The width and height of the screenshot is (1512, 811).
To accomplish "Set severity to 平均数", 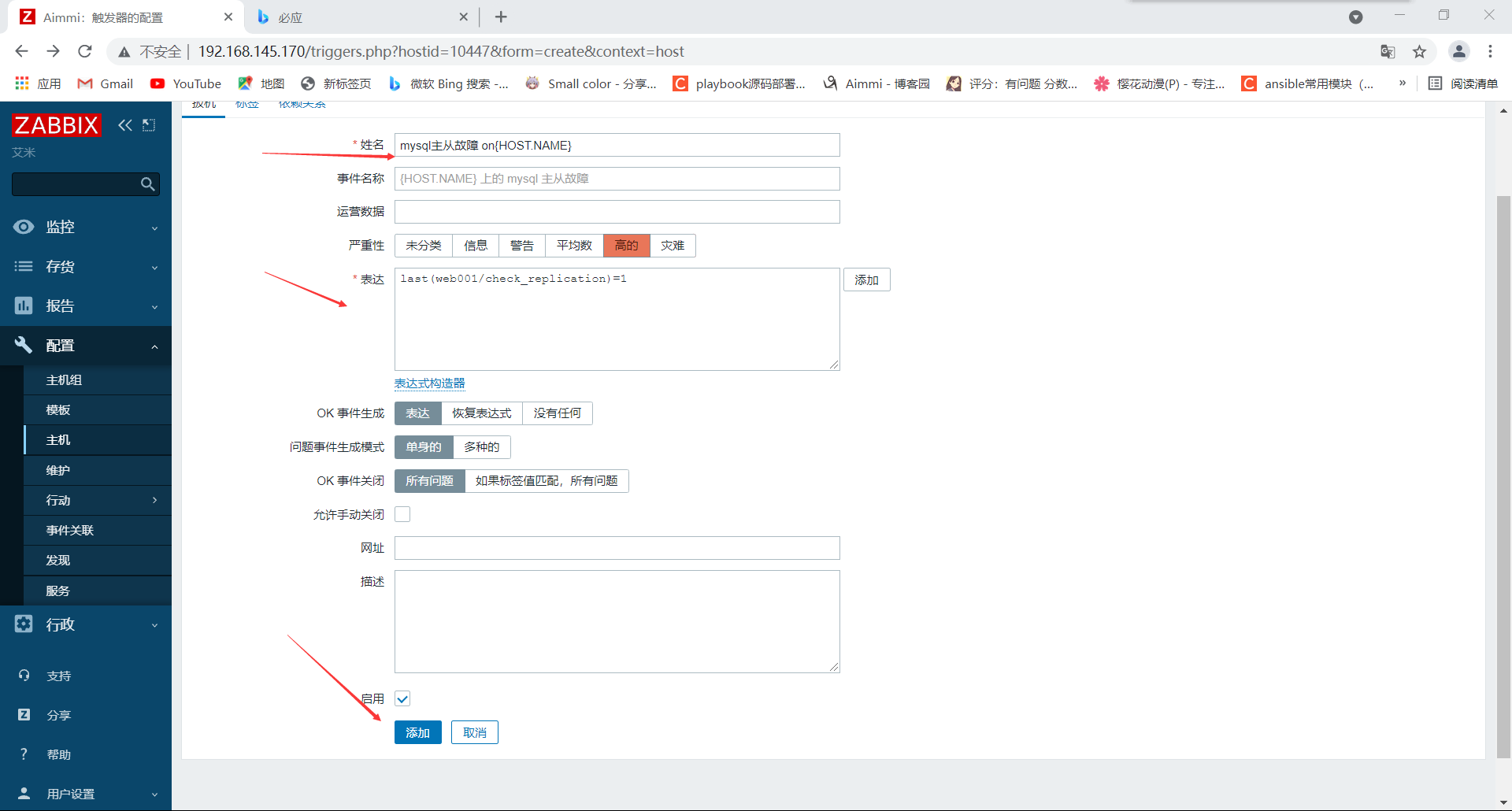I will pos(574,246).
